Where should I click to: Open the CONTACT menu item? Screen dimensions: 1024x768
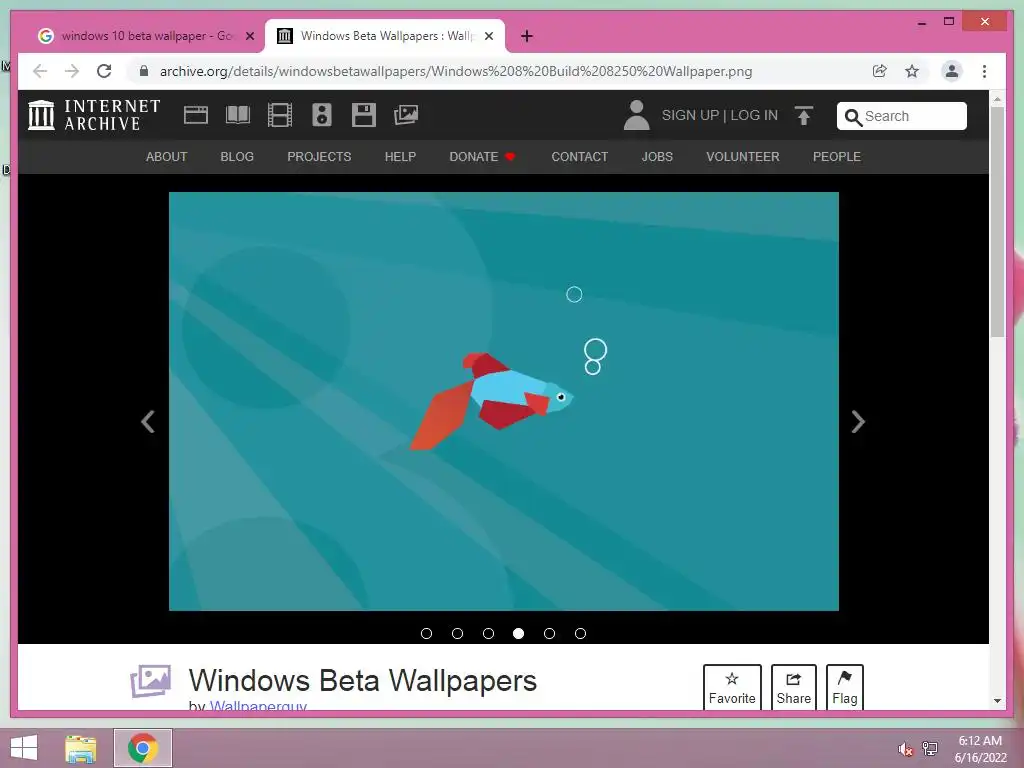click(x=579, y=157)
